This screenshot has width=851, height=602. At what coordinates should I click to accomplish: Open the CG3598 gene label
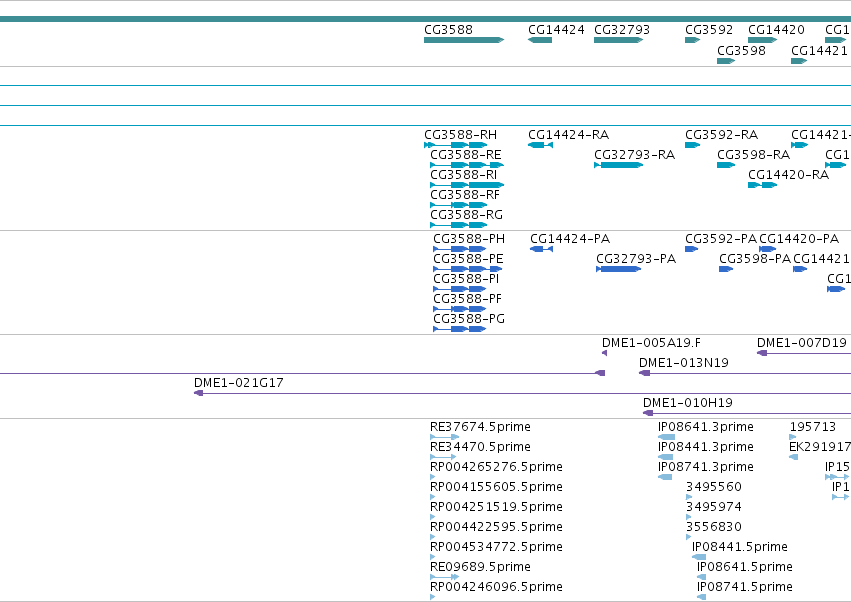[x=741, y=50]
